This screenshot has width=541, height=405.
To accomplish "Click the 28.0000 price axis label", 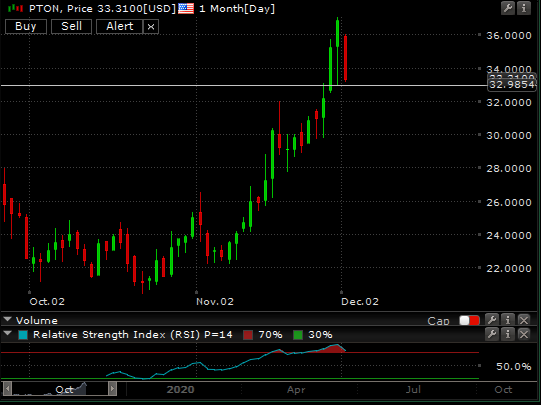I will click(x=509, y=169).
